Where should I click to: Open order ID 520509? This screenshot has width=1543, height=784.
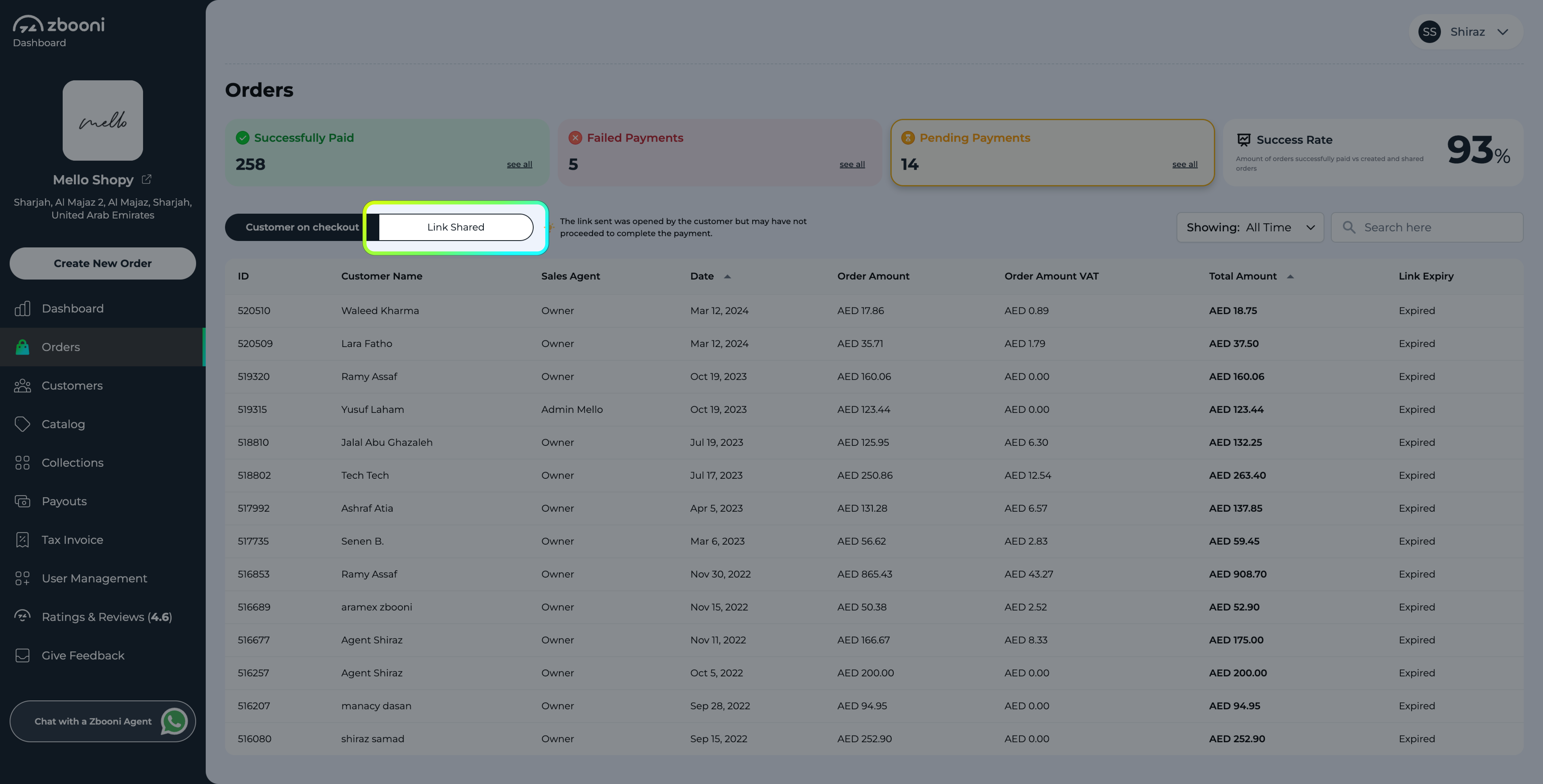coord(255,344)
